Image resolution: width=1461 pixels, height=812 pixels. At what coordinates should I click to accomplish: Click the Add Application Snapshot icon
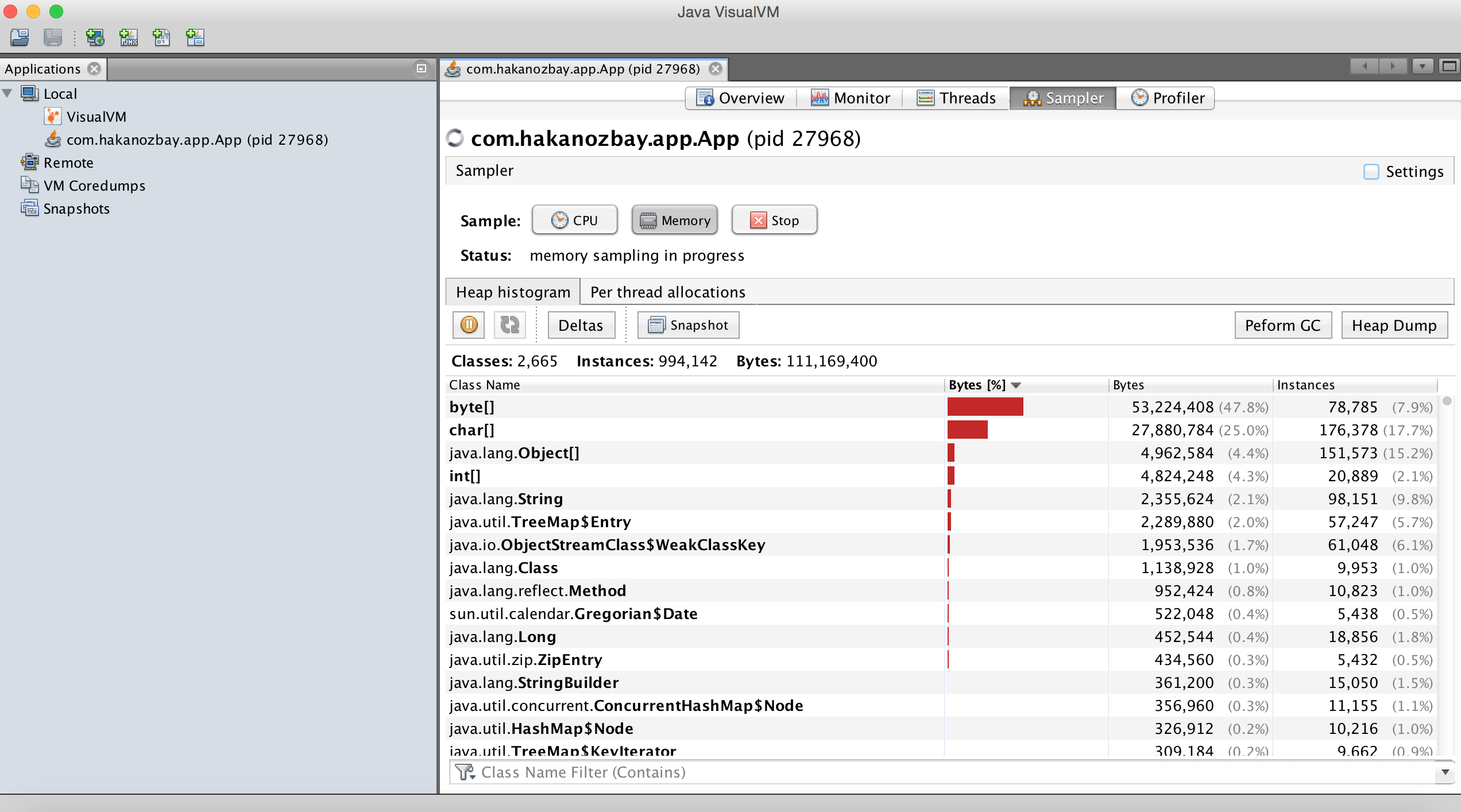pyautogui.click(x=195, y=38)
